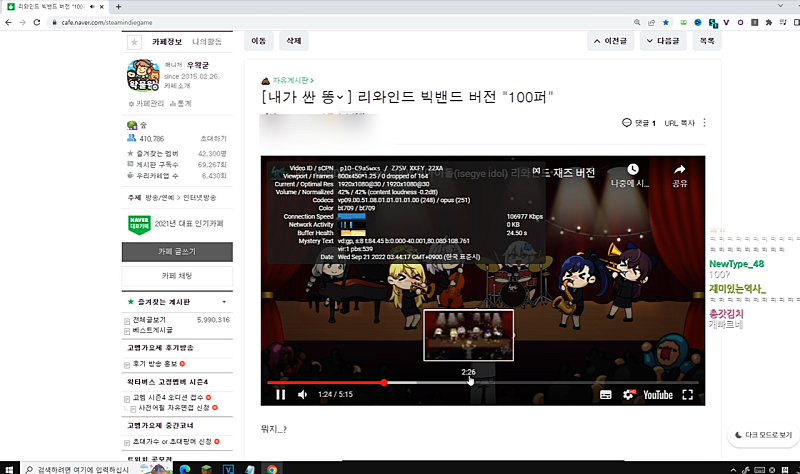800x474 pixels.
Task: Click the purple O extension icon
Action: [x=740, y=22]
